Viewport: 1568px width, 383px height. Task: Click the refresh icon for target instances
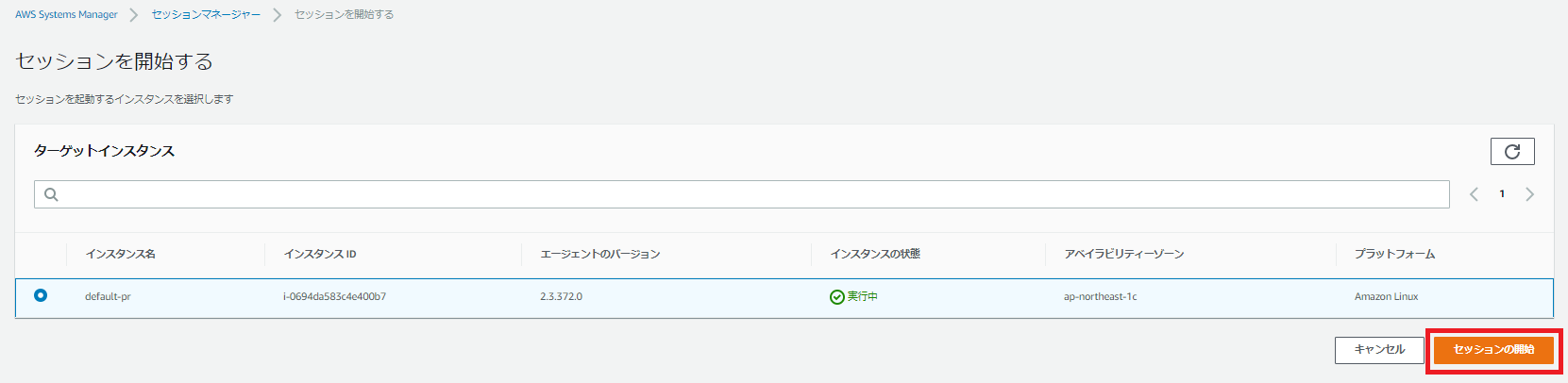(x=1512, y=152)
